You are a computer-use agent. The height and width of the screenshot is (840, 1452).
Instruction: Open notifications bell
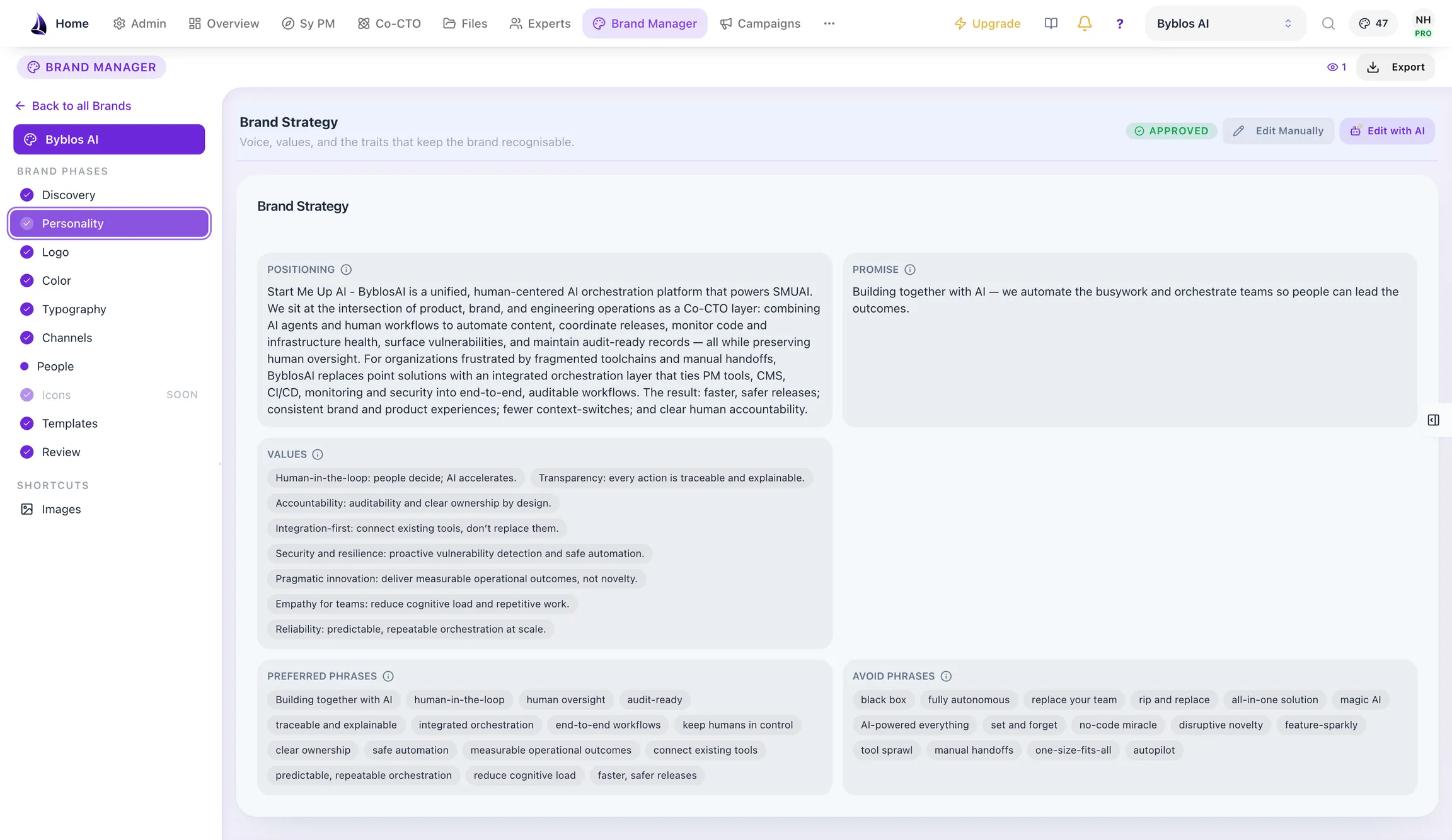(x=1085, y=23)
